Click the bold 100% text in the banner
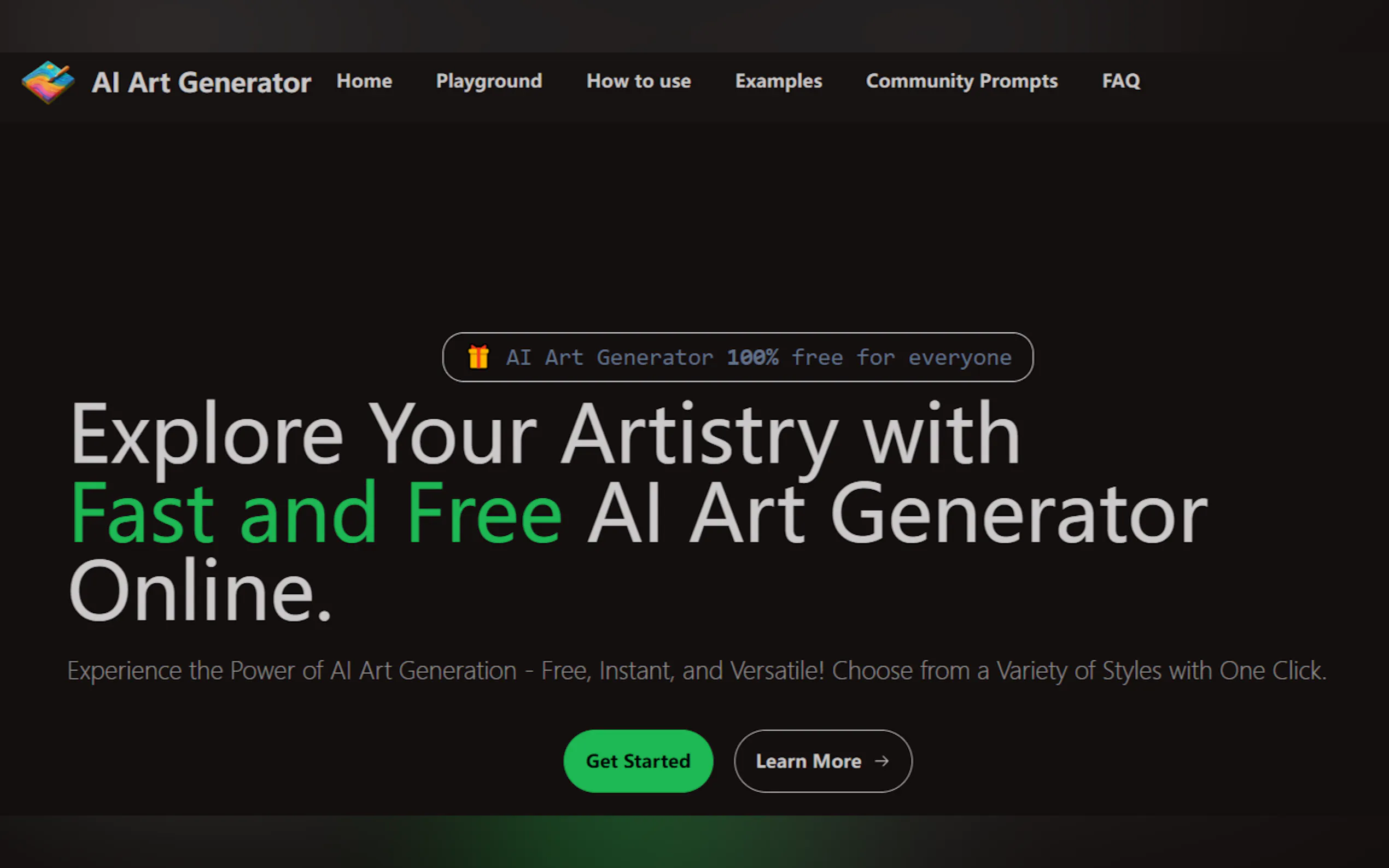Viewport: 1389px width, 868px height. (752, 357)
